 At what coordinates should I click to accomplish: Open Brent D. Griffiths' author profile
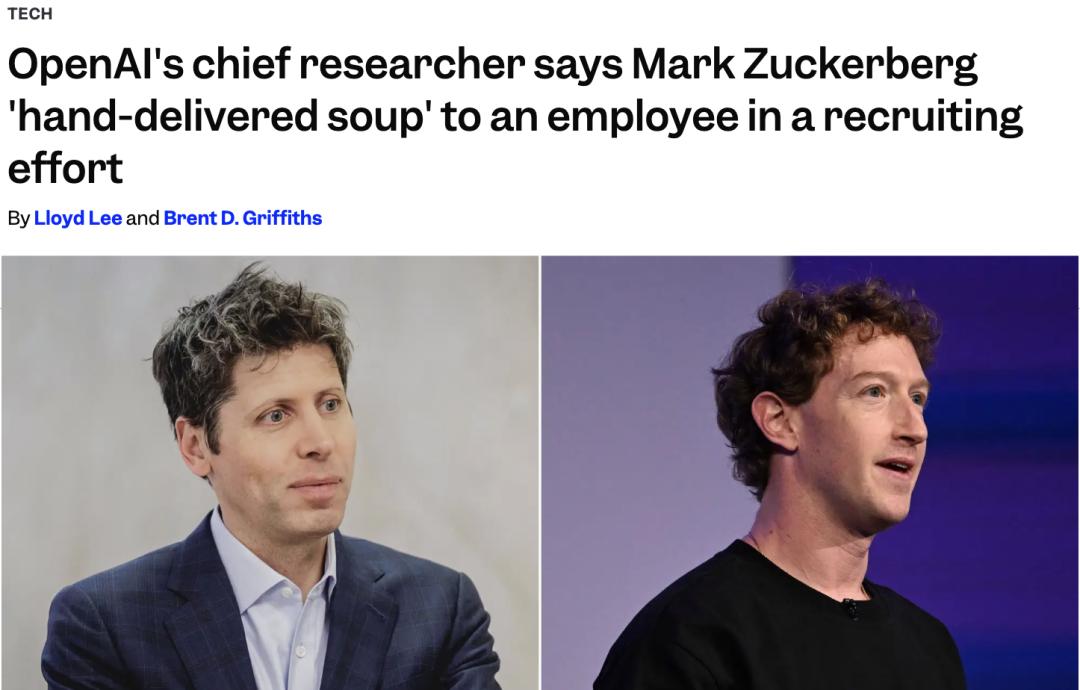click(x=242, y=218)
